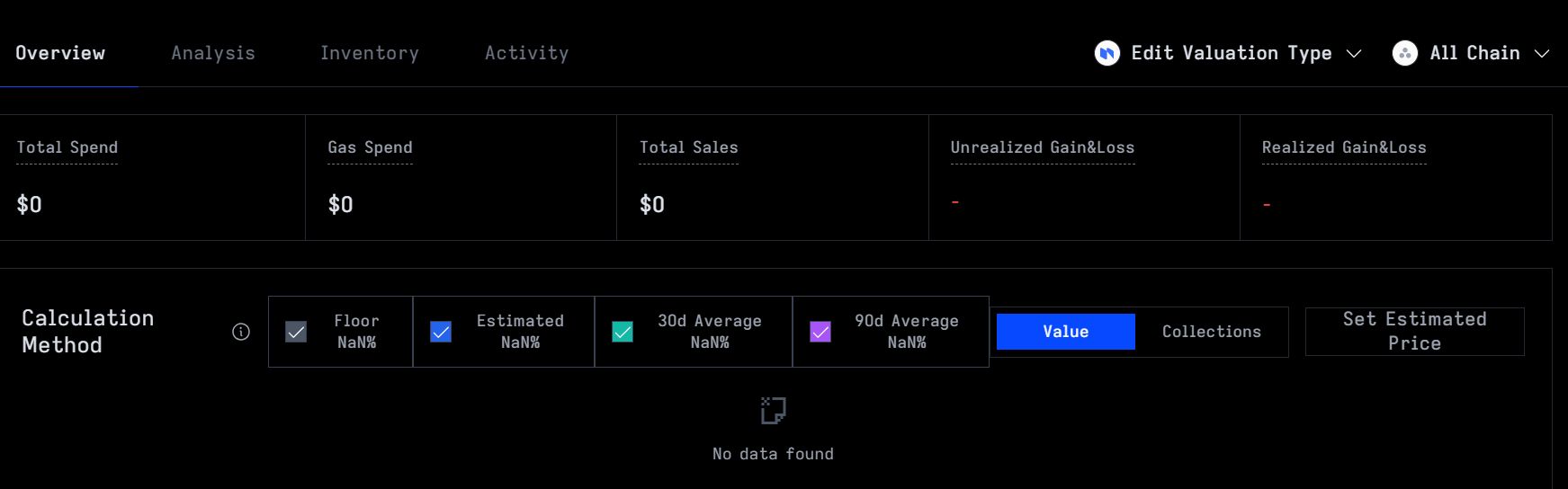Disable the 90d Average checkbox

[820, 332]
